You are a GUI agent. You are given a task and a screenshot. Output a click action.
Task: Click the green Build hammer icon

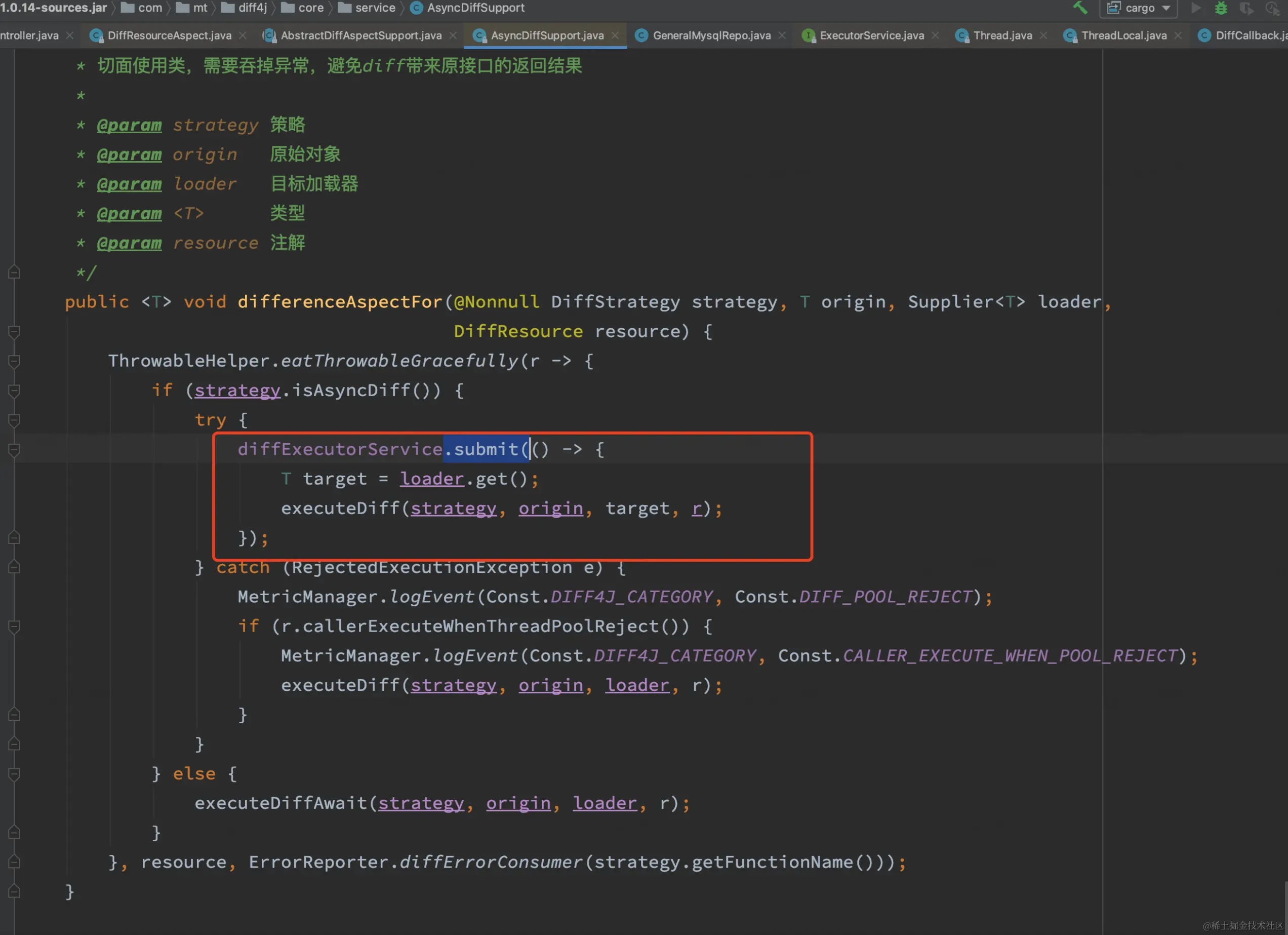[1079, 8]
